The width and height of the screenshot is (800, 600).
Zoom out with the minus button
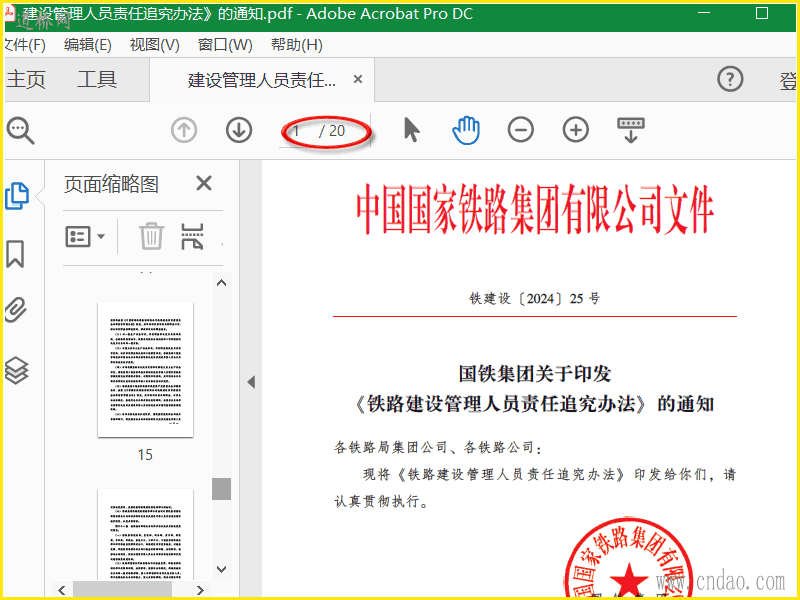(x=521, y=130)
